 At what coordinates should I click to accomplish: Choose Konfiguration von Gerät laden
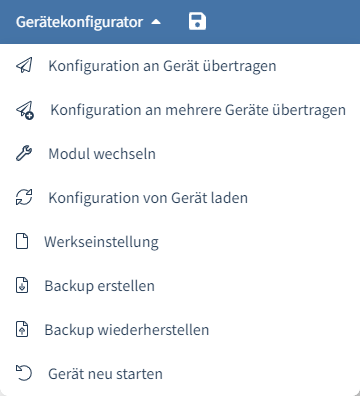pyautogui.click(x=180, y=198)
